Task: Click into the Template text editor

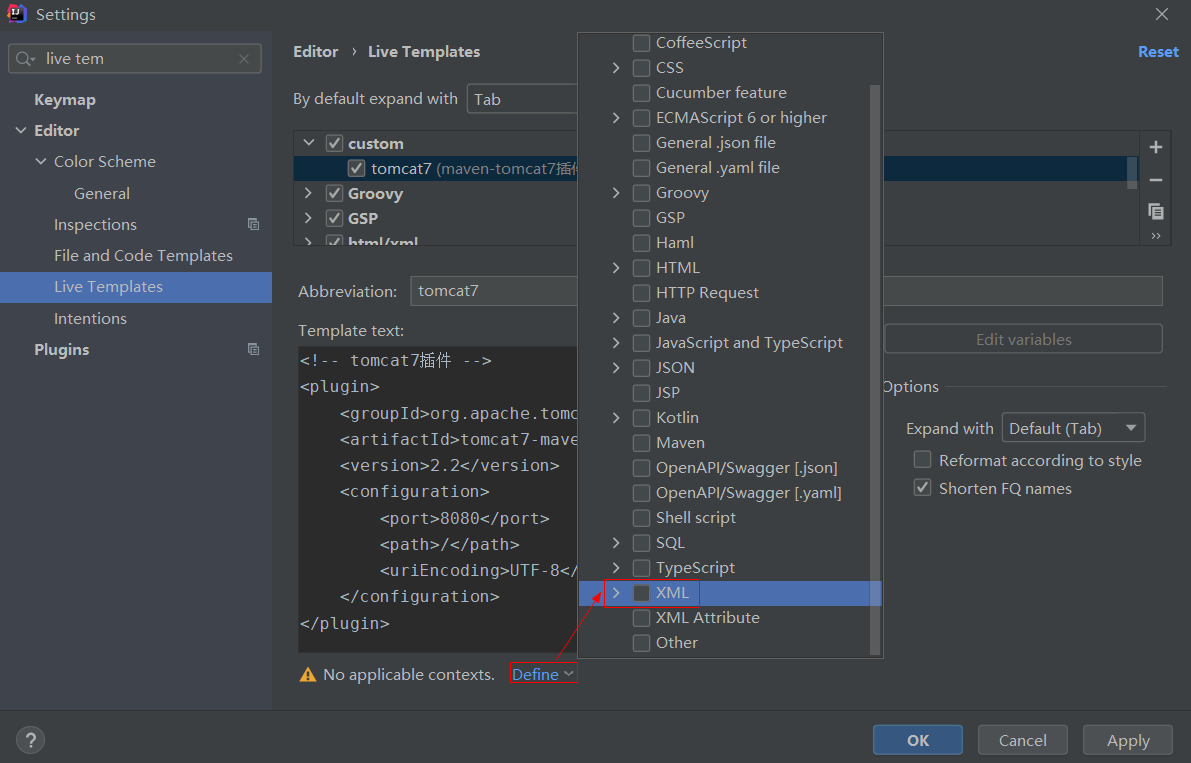Action: coord(438,499)
